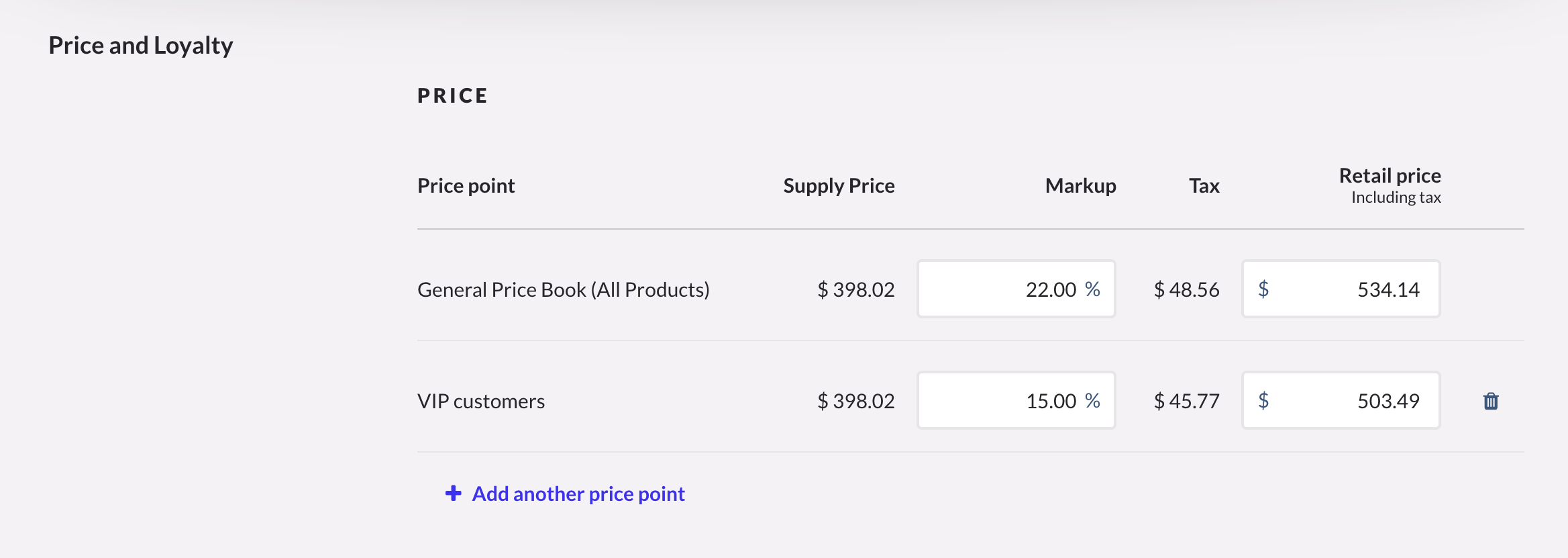This screenshot has height=558, width=1568.
Task: Click the percent symbol in General Price Book markup
Action: tap(1092, 289)
